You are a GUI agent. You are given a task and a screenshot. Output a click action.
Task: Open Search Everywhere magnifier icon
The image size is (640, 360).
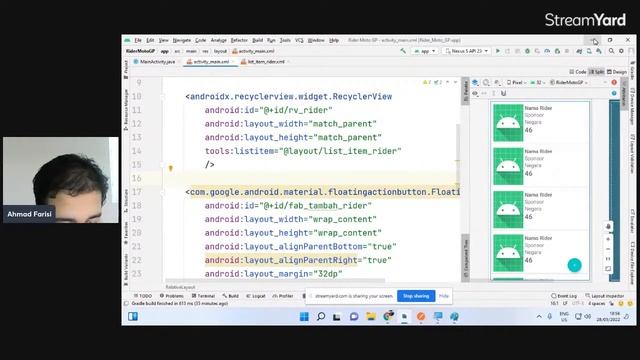click(x=611, y=51)
